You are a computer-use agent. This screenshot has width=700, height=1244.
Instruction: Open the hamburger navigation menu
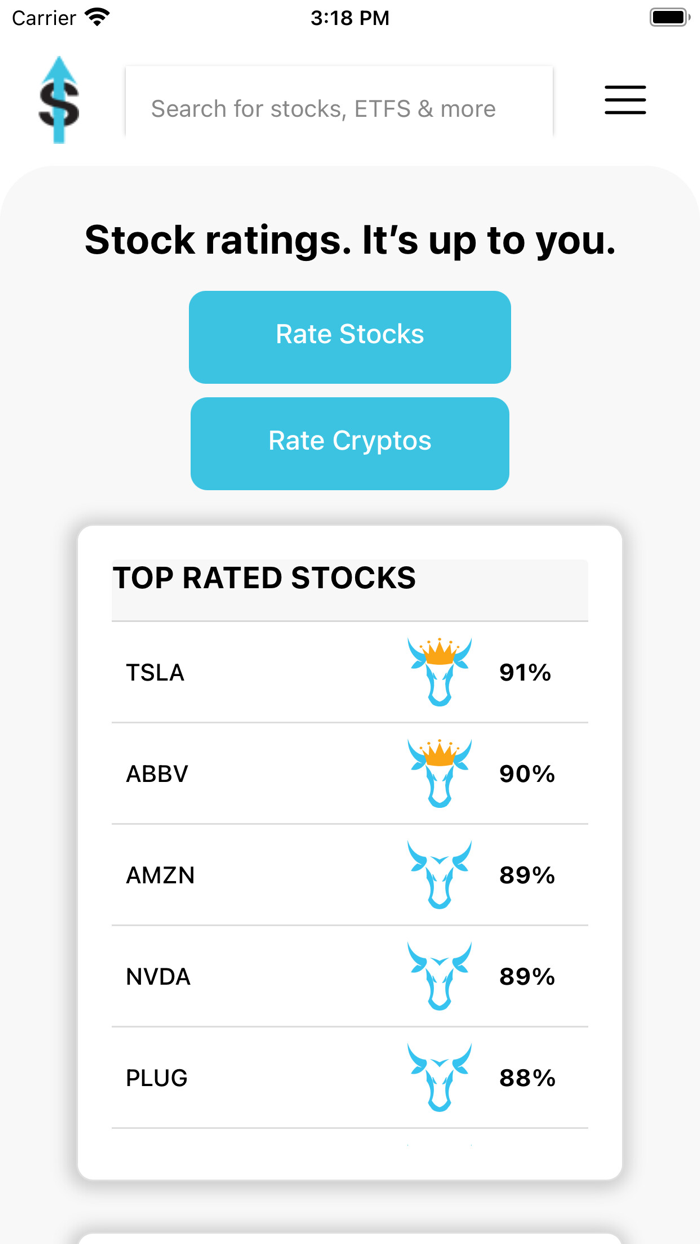[x=625, y=100]
